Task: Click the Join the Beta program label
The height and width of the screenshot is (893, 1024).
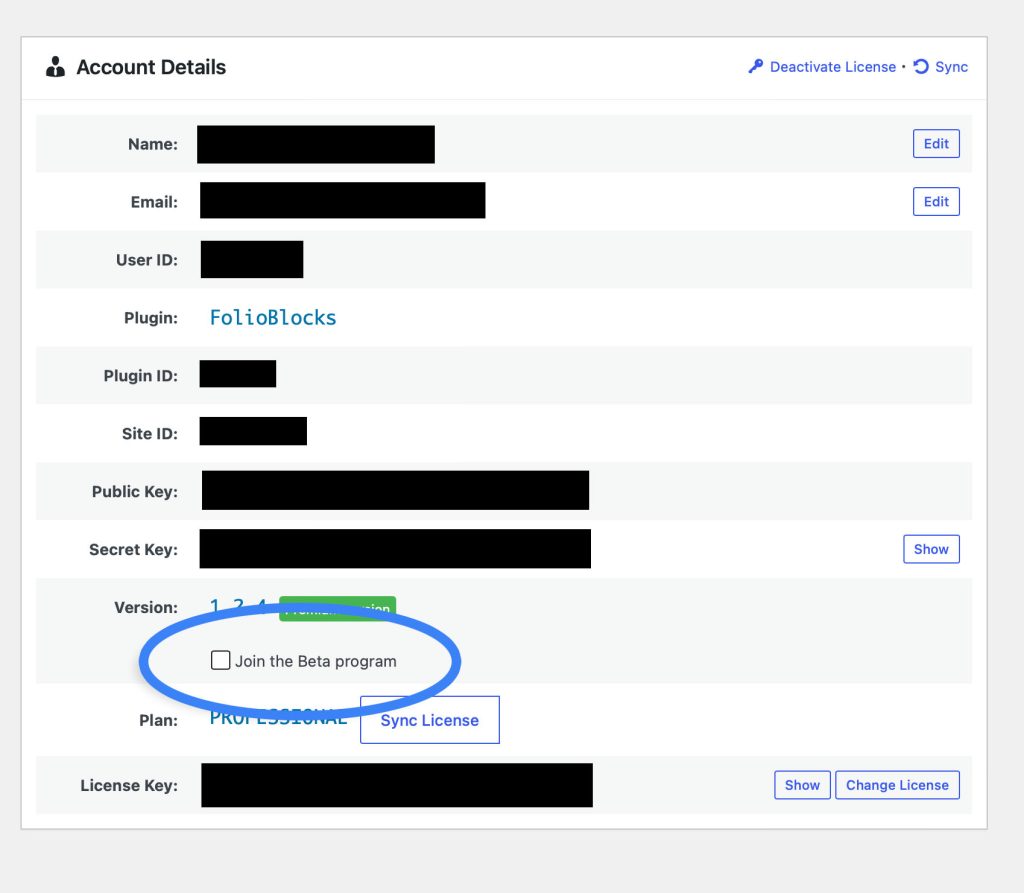Action: point(315,661)
